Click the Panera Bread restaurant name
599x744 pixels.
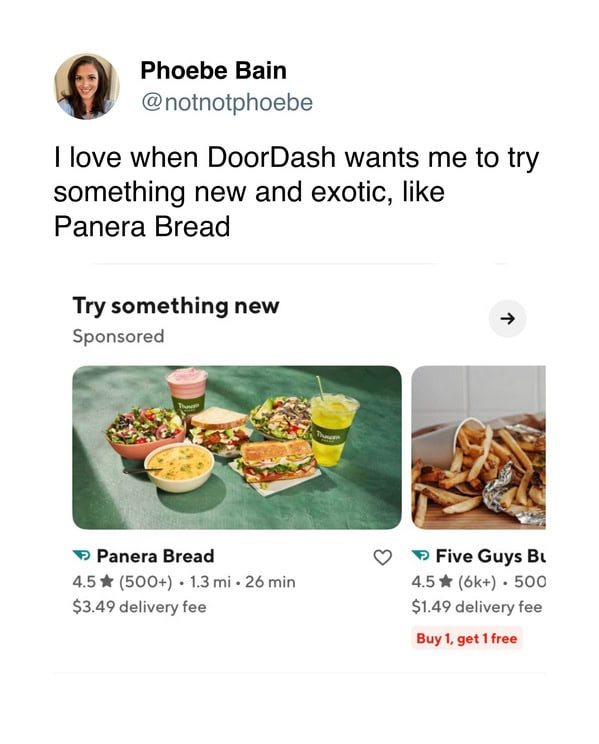155,556
